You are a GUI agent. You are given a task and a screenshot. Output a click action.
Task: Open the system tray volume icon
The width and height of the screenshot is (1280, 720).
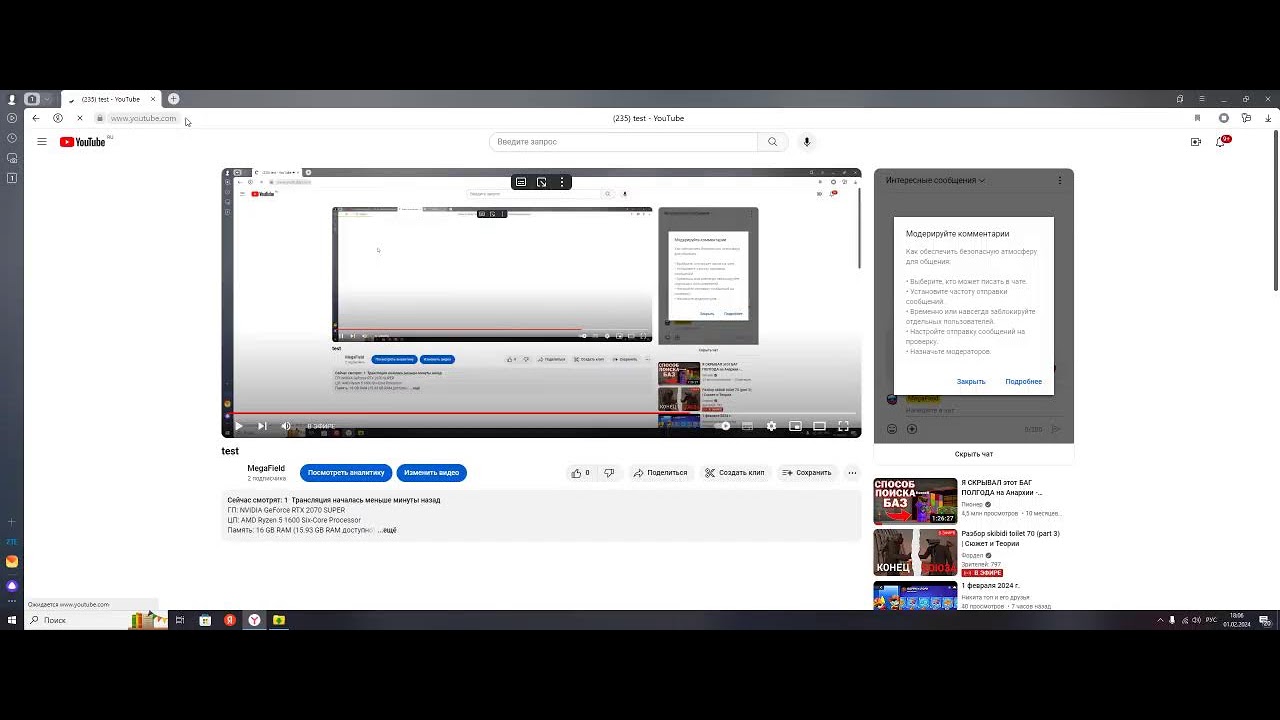pyautogui.click(x=1196, y=620)
